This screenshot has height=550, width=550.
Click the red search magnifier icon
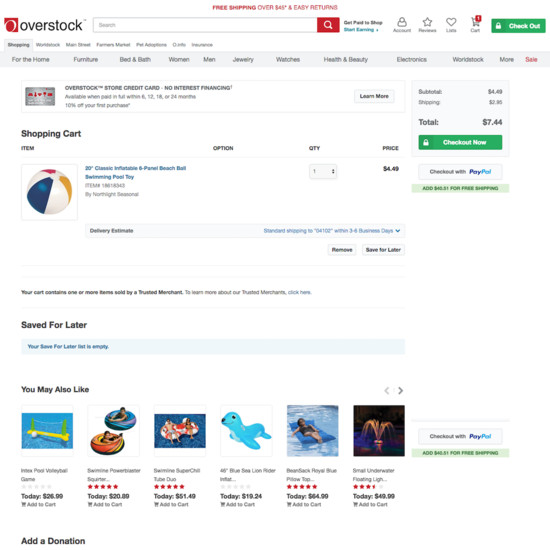tap(328, 25)
